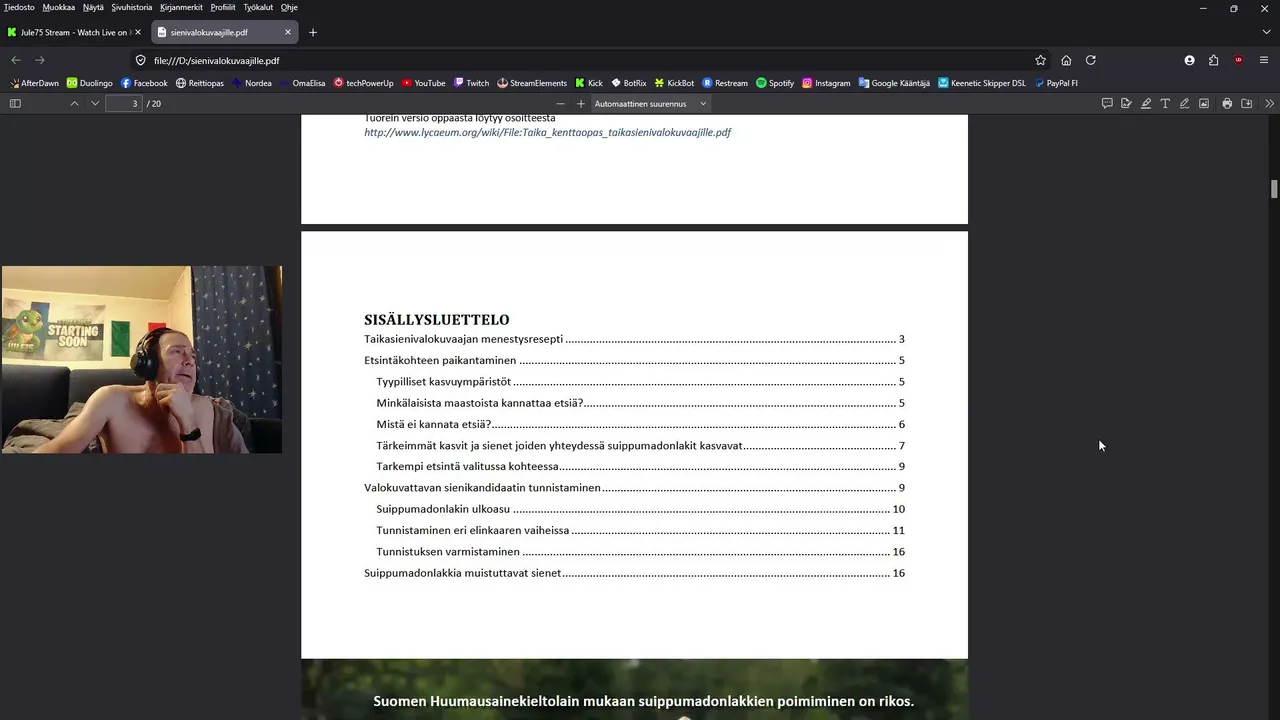The width and height of the screenshot is (1280, 720).
Task: Open the Tiedosto menu
Action: [19, 7]
